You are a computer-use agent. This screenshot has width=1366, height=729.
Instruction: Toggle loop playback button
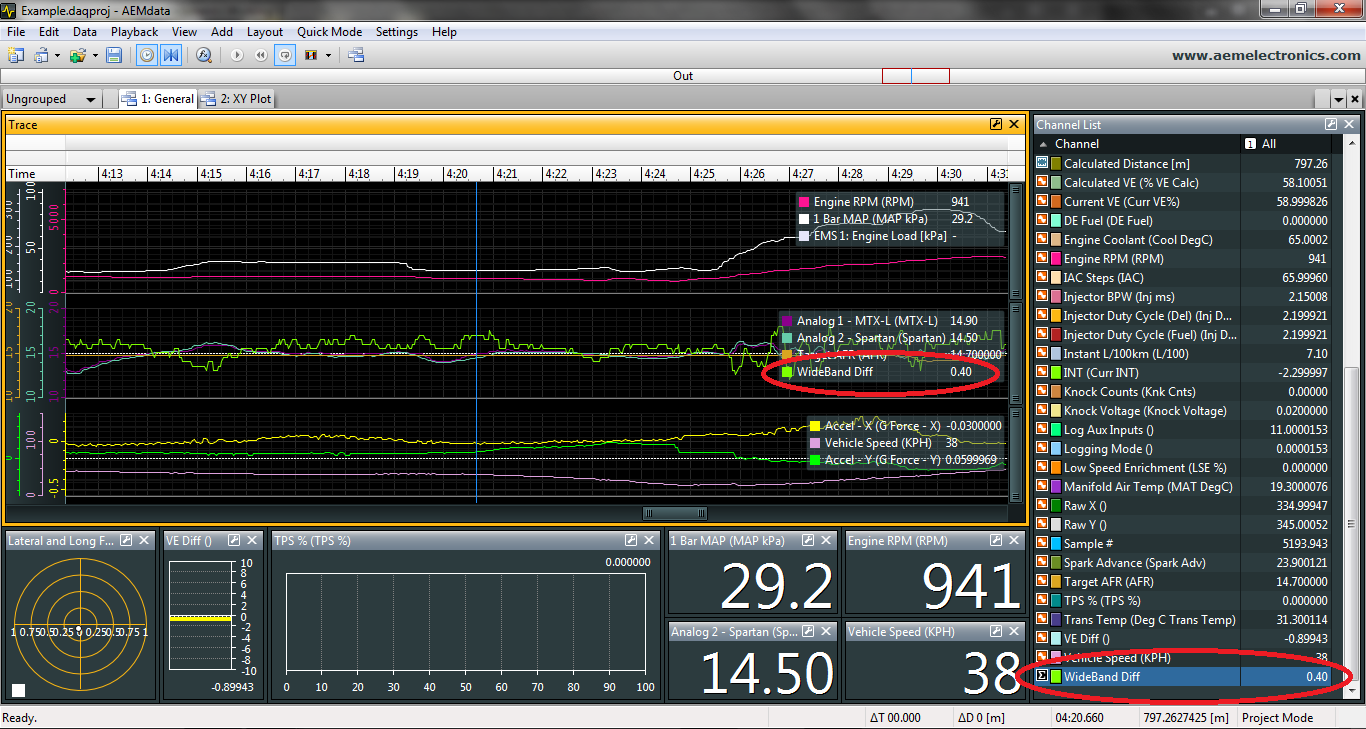pyautogui.click(x=285, y=55)
